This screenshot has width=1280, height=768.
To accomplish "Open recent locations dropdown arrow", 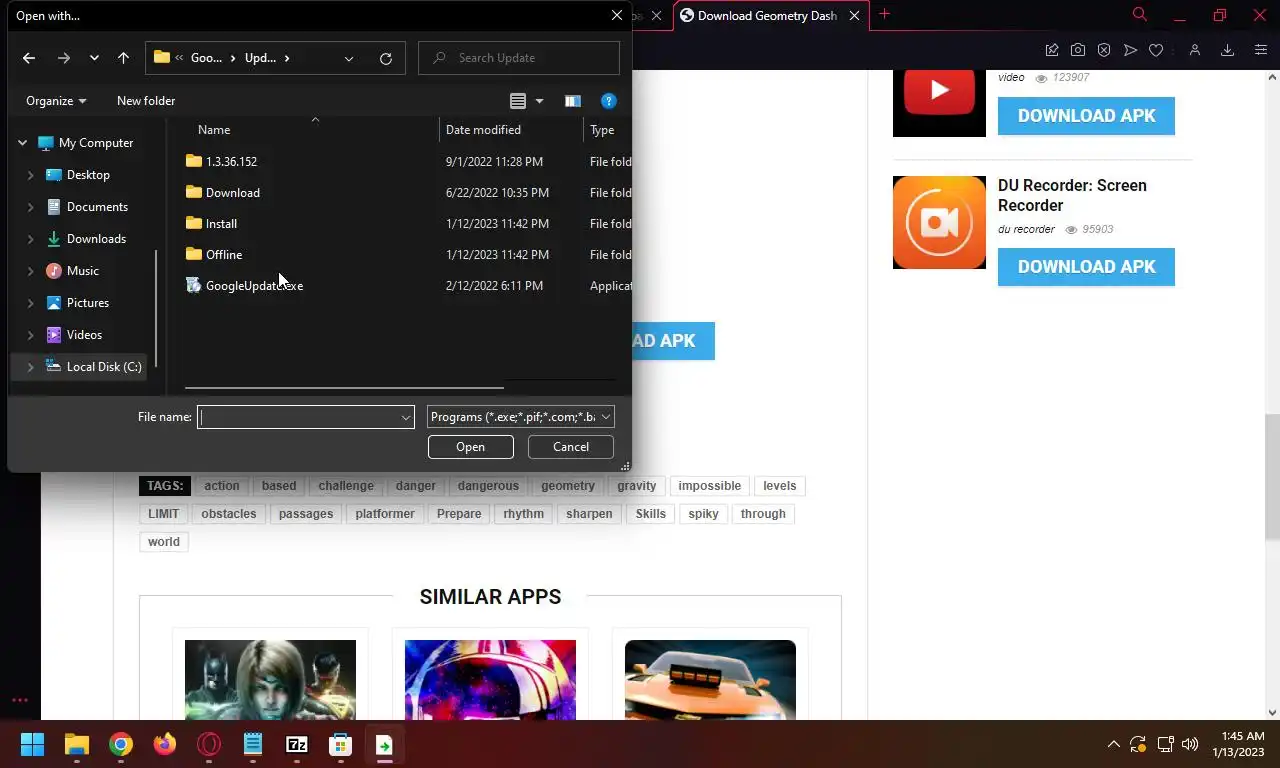I will tap(94, 58).
